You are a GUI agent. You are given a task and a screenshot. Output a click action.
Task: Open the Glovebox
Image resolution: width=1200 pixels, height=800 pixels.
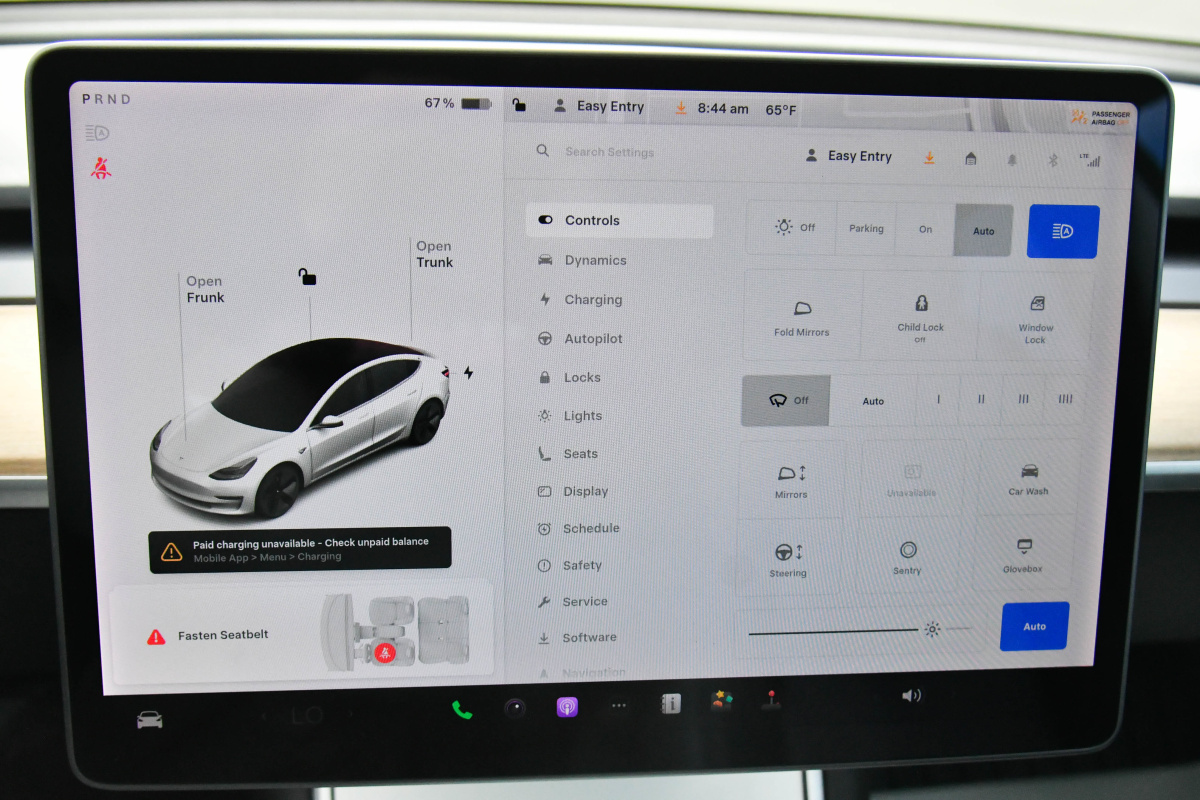1023,556
